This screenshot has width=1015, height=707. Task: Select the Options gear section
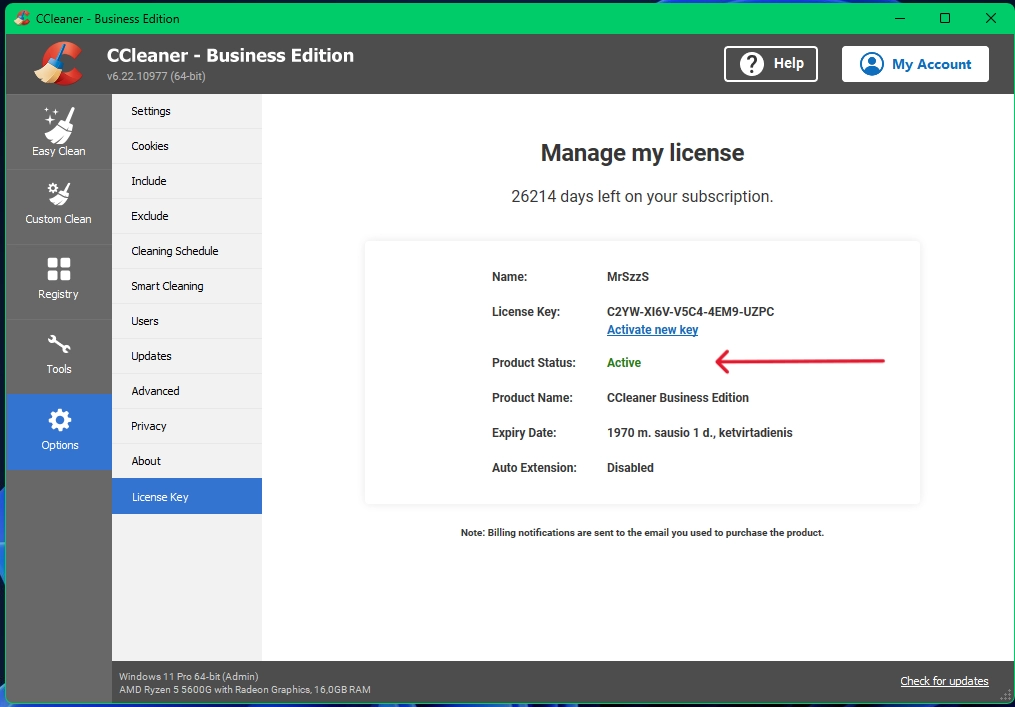59,431
